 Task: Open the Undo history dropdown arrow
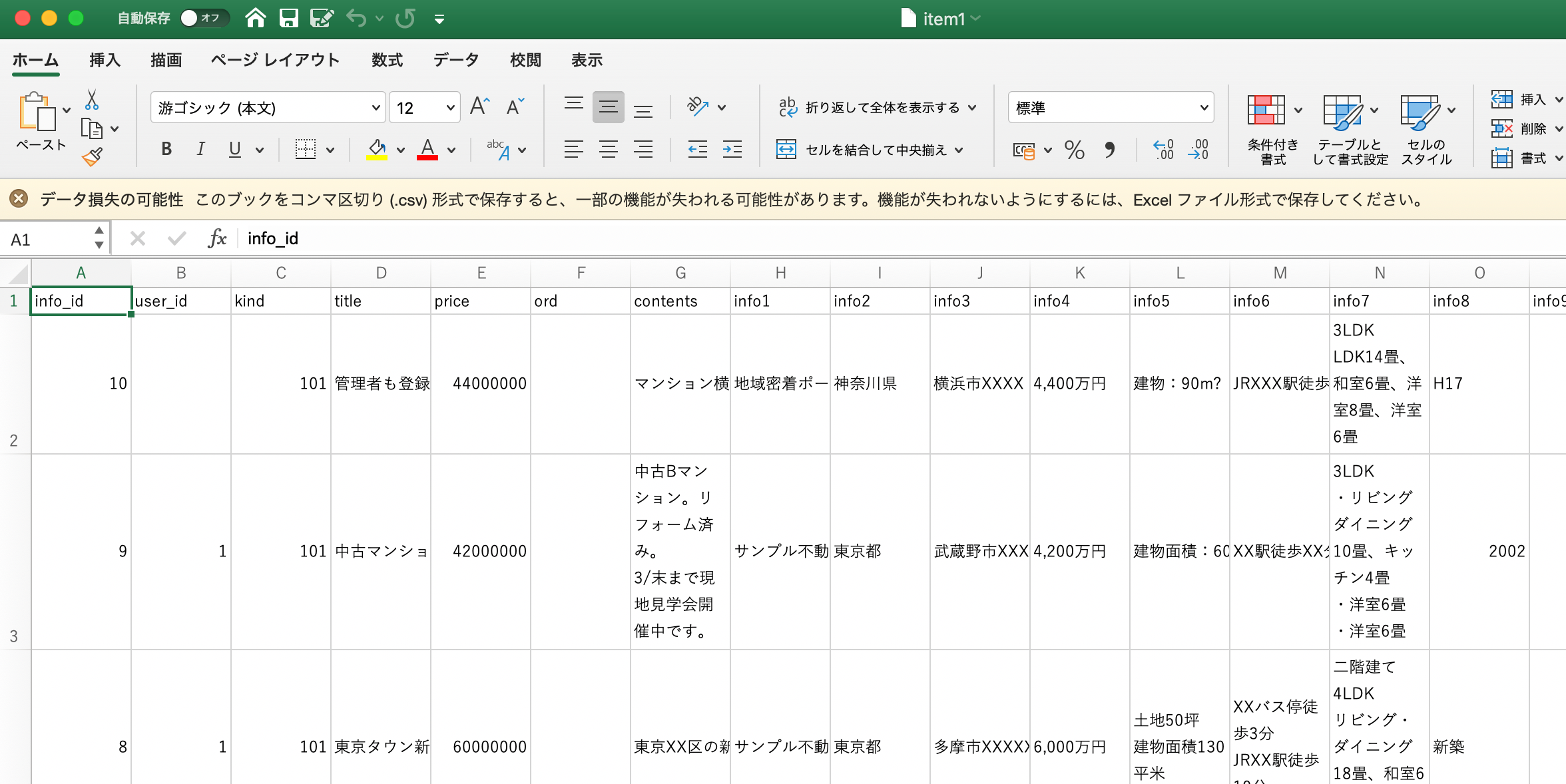[x=380, y=19]
